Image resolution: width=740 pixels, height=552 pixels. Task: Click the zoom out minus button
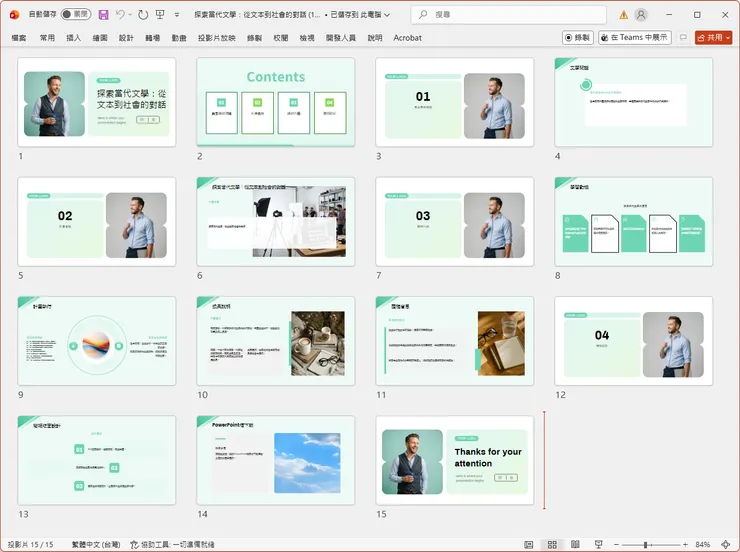(x=616, y=544)
